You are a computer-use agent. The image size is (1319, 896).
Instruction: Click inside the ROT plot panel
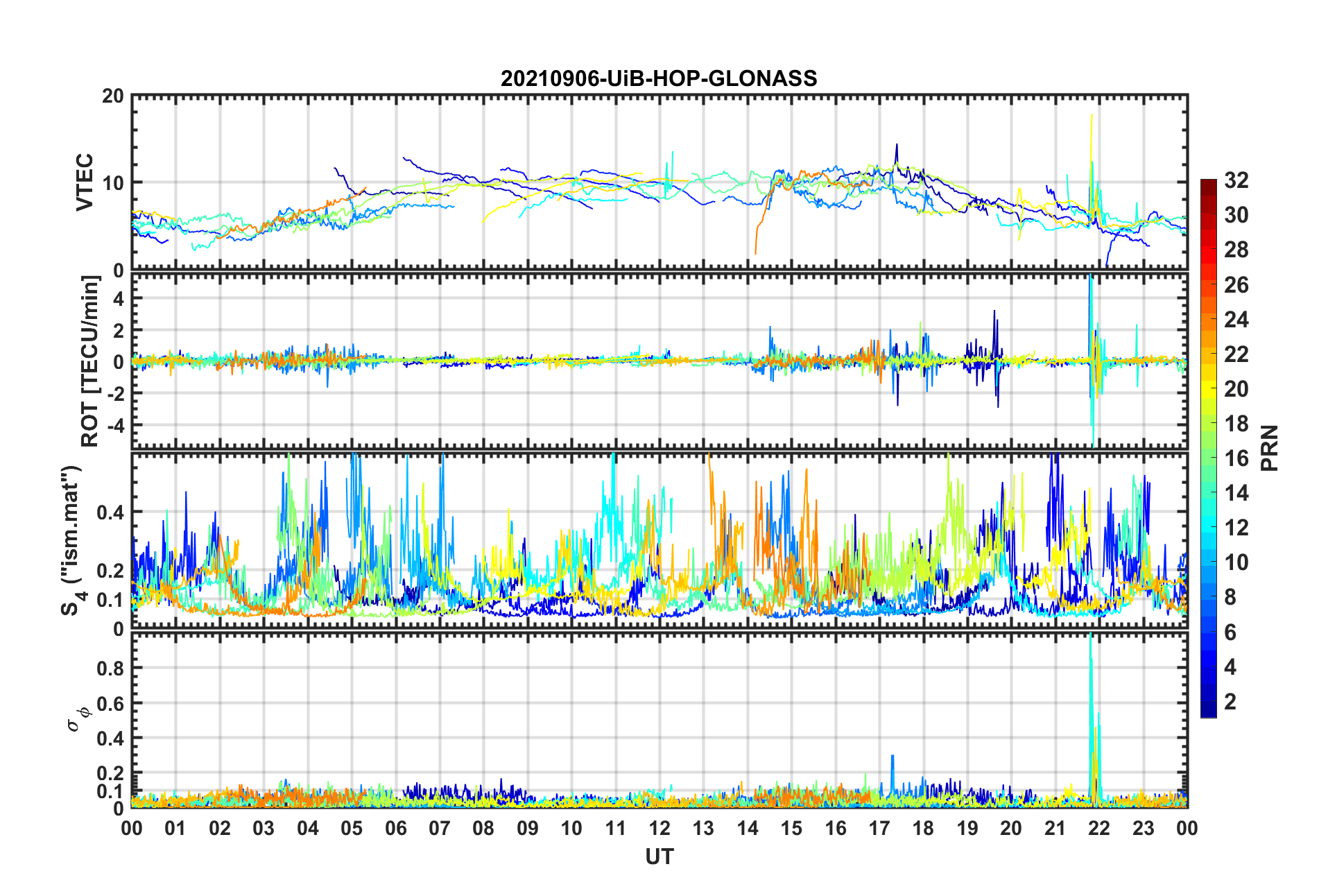pos(659,361)
